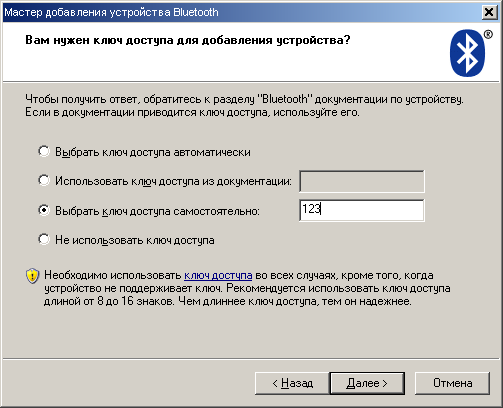Click the label text 'Не использовать ключ доступа'

tap(135, 240)
